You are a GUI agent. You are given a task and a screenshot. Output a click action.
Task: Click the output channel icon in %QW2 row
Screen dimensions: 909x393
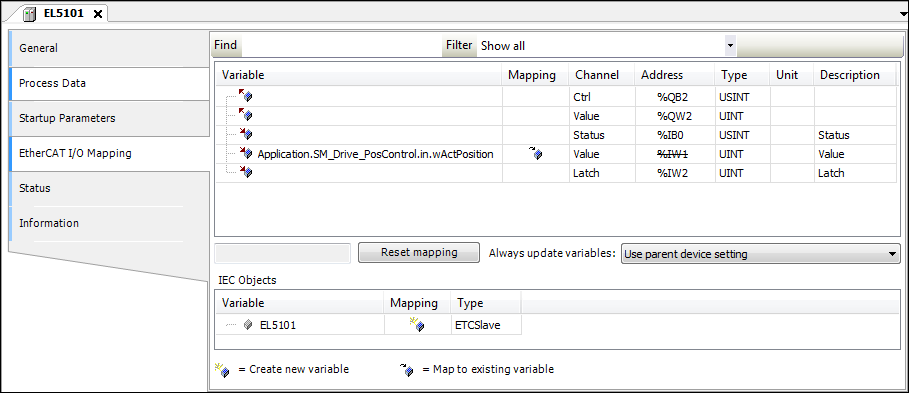[246, 115]
